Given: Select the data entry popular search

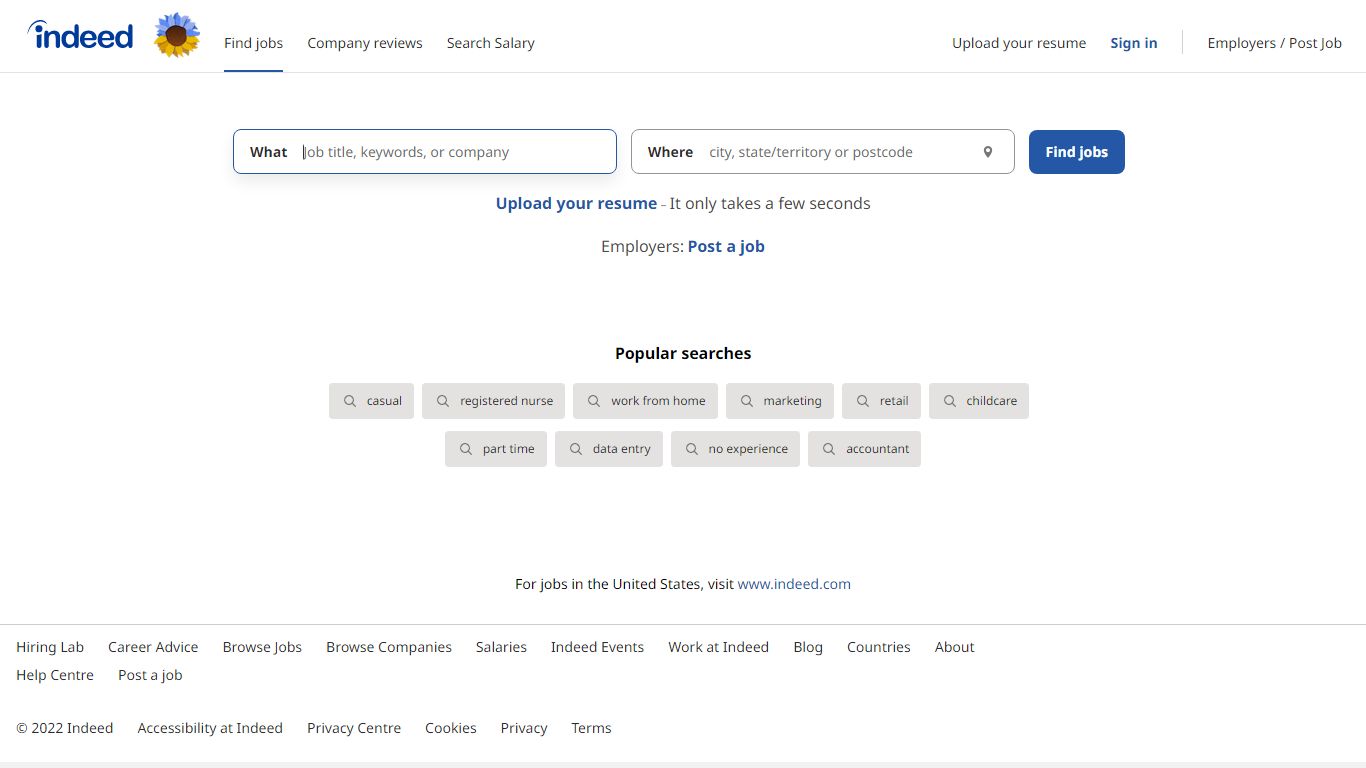Looking at the screenshot, I should click(x=609, y=449).
